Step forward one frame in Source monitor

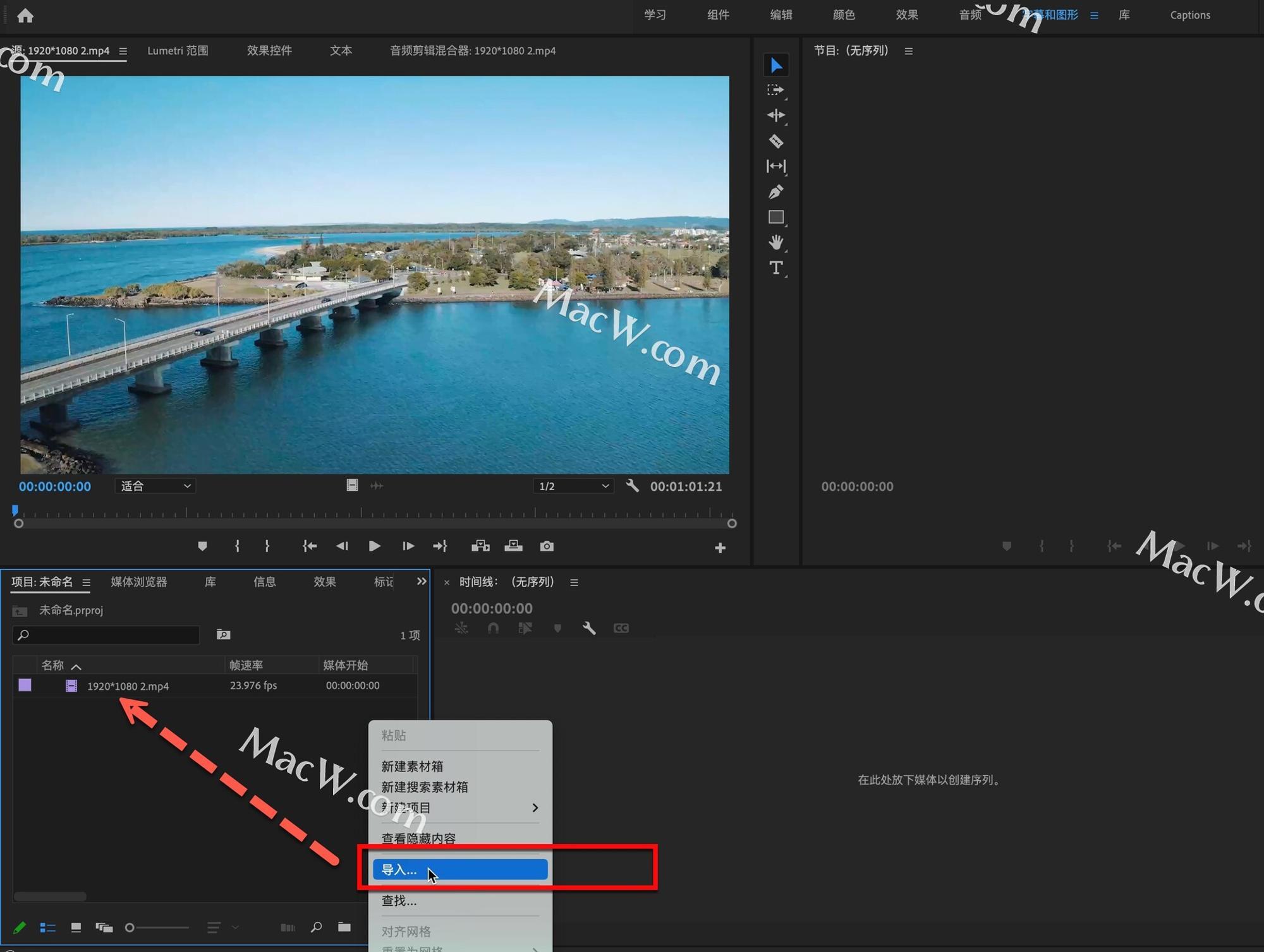pyautogui.click(x=408, y=546)
